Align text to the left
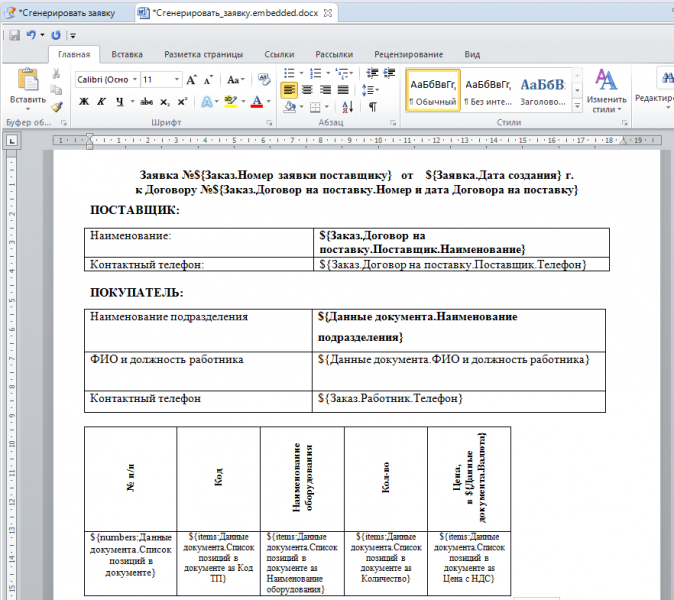 click(x=289, y=90)
